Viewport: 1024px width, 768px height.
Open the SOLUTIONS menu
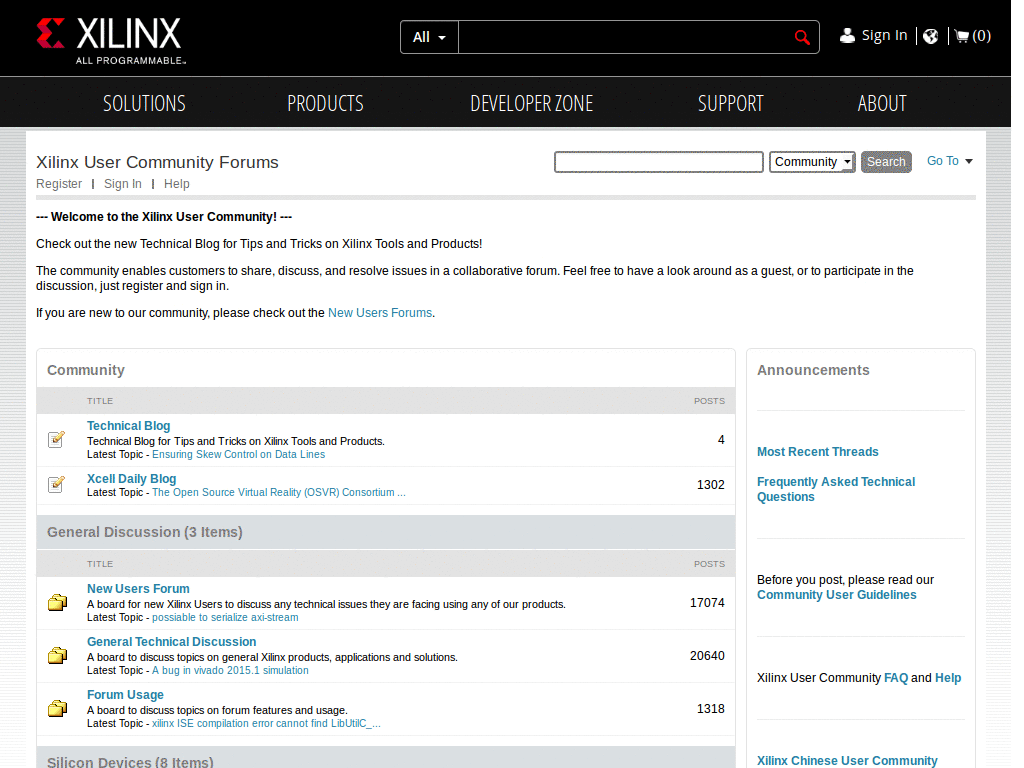[x=144, y=103]
